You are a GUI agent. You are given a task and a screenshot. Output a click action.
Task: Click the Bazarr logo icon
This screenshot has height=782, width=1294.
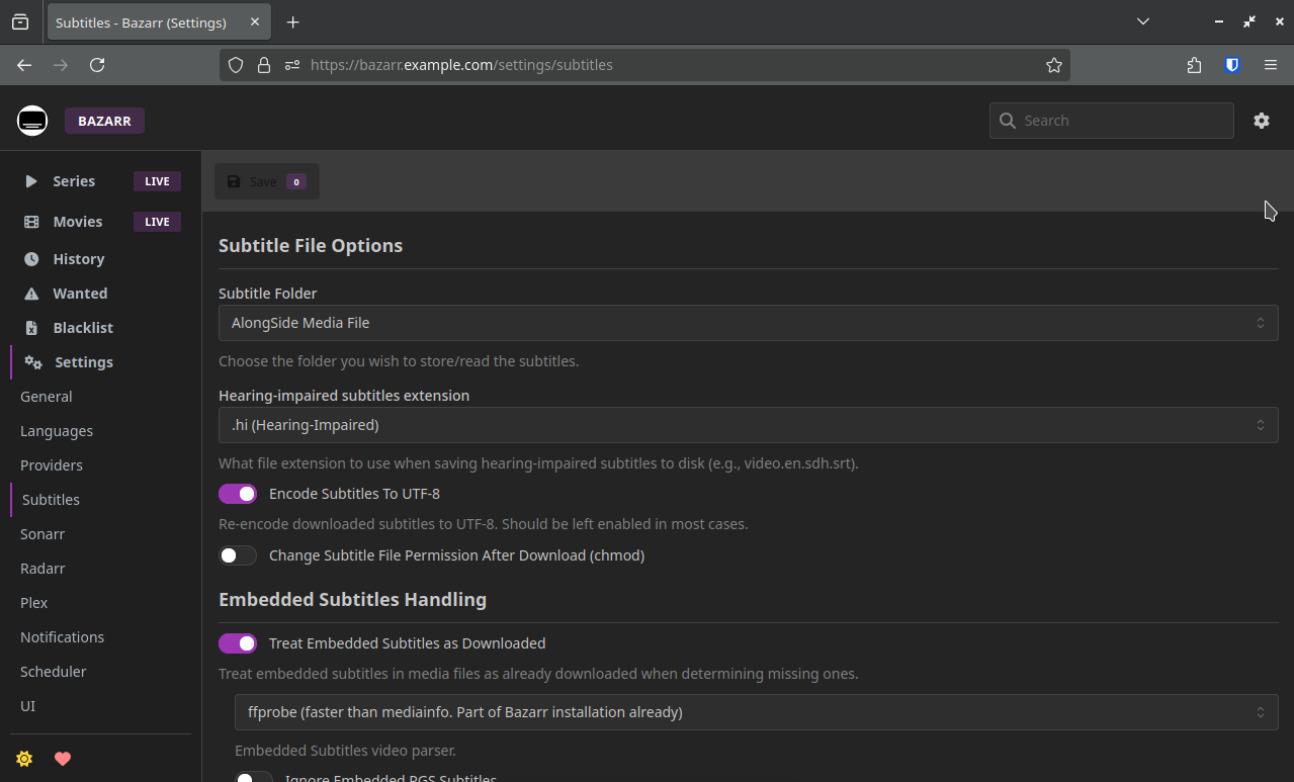pyautogui.click(x=32, y=121)
